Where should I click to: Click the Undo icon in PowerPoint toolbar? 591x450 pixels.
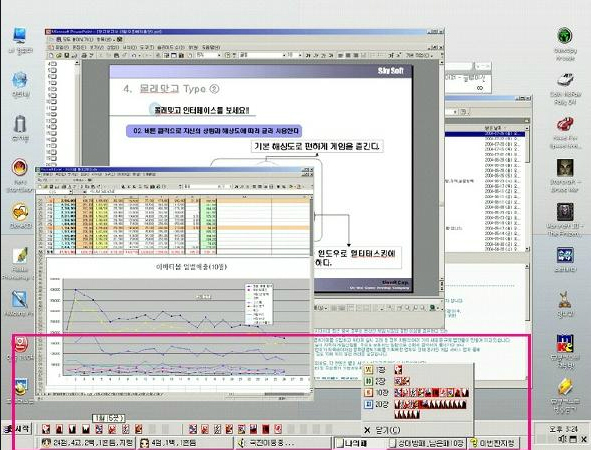(x=133, y=55)
